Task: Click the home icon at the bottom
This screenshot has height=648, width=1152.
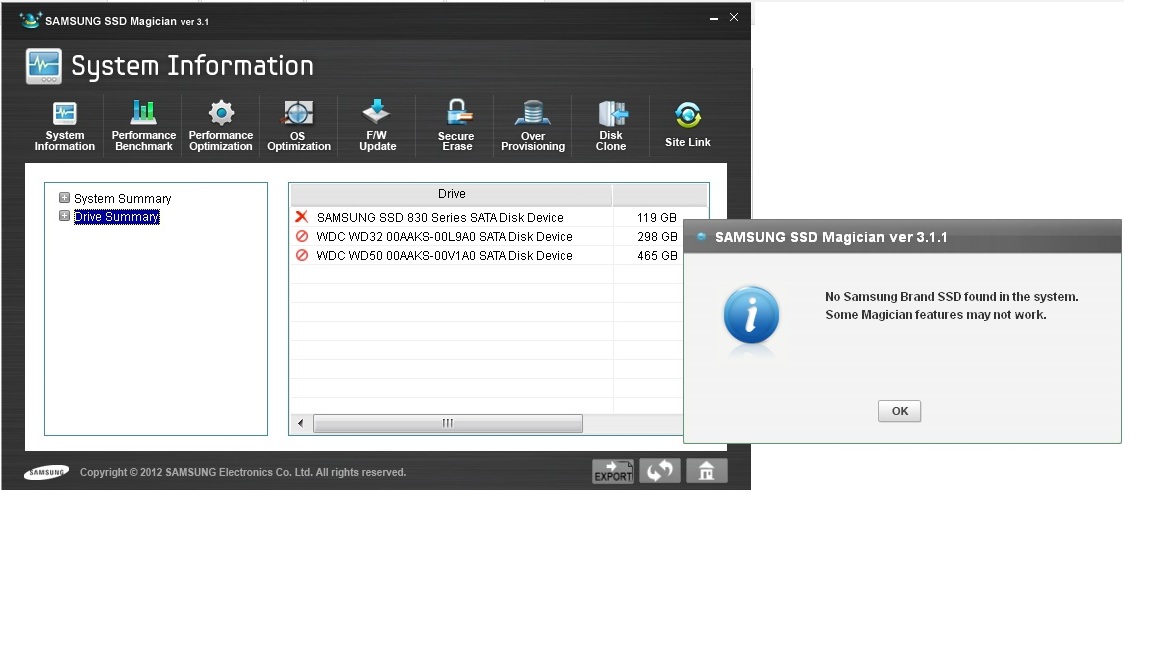Action: [707, 471]
